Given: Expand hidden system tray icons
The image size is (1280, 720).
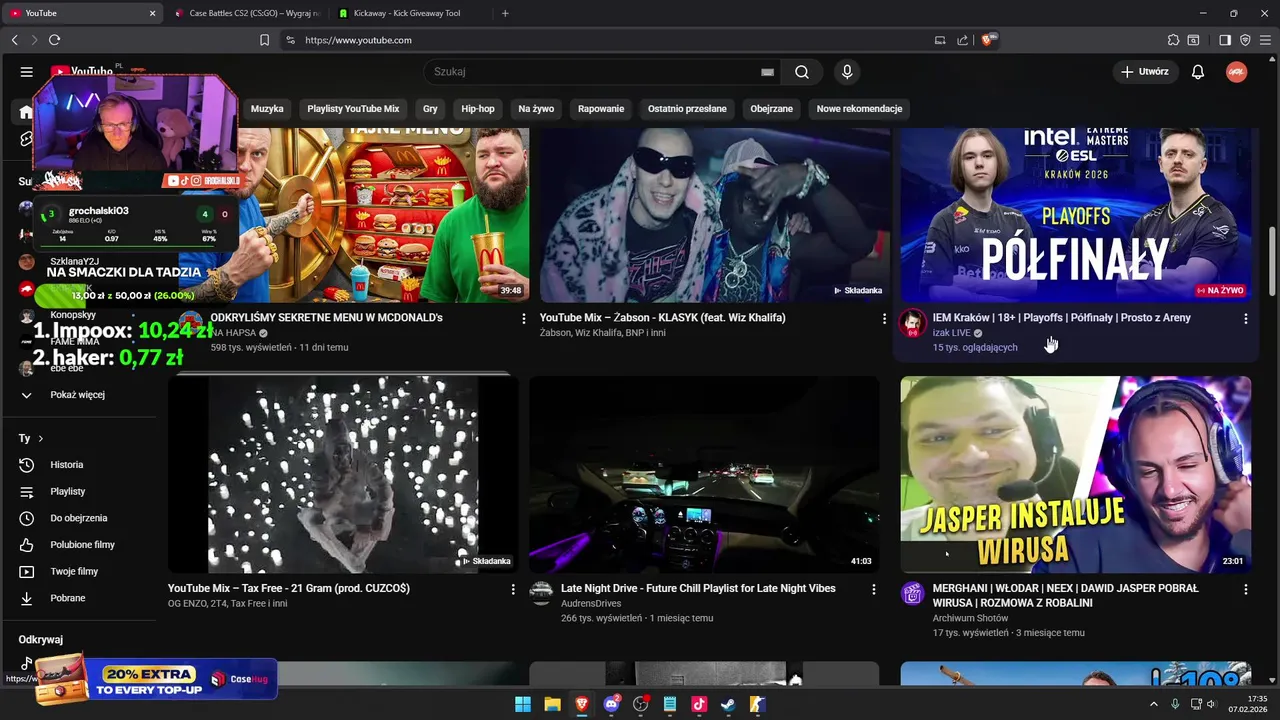Looking at the screenshot, I should (x=1153, y=704).
